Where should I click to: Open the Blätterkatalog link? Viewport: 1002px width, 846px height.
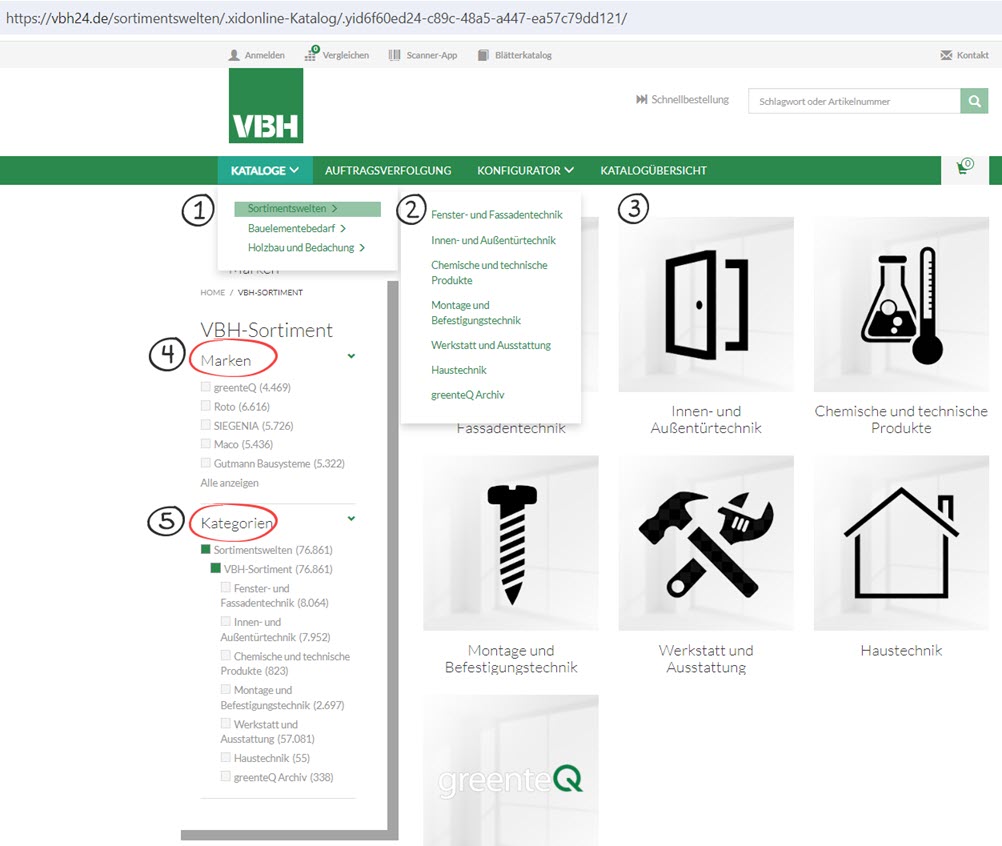523,56
